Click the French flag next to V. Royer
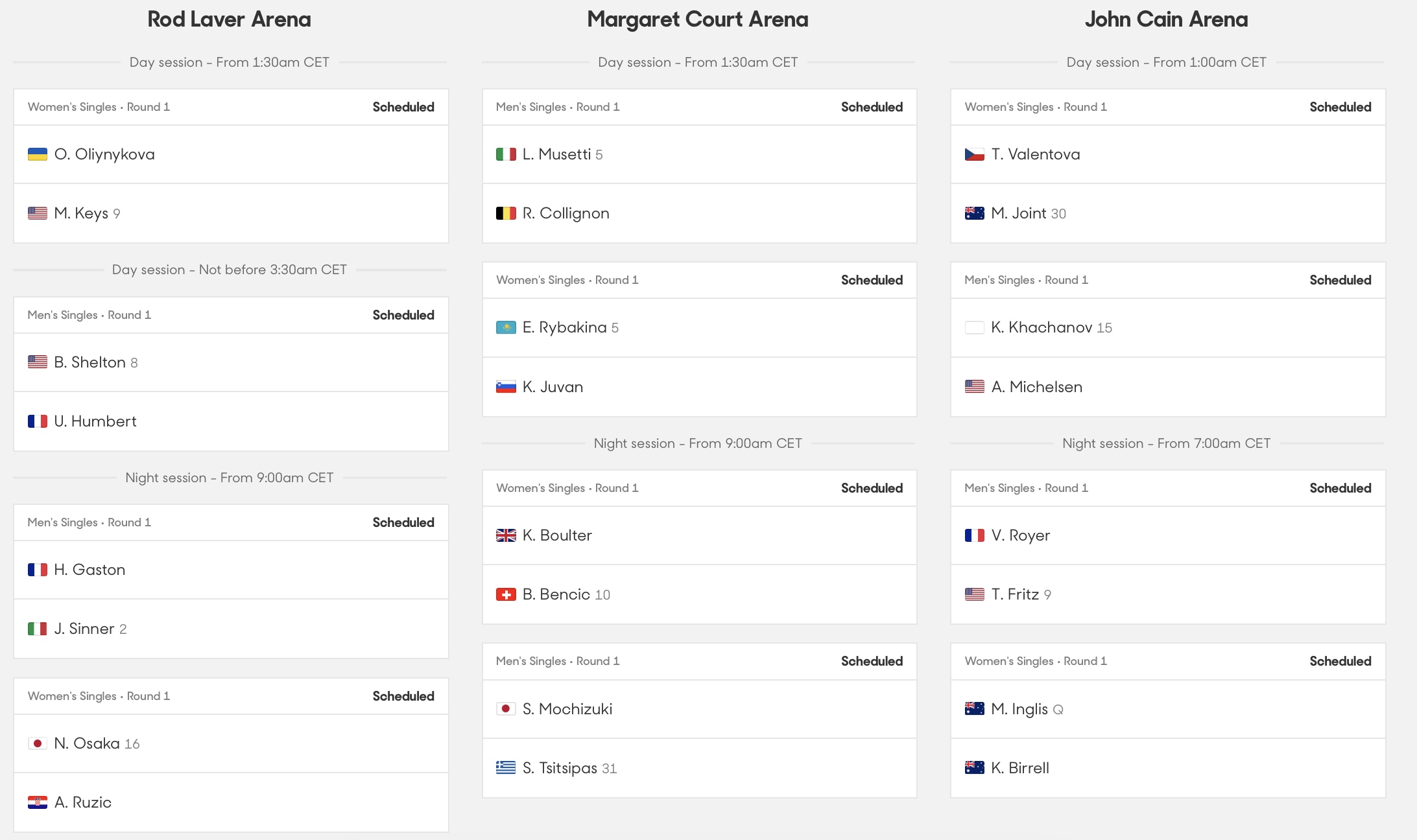This screenshot has height=840, width=1417. click(975, 535)
